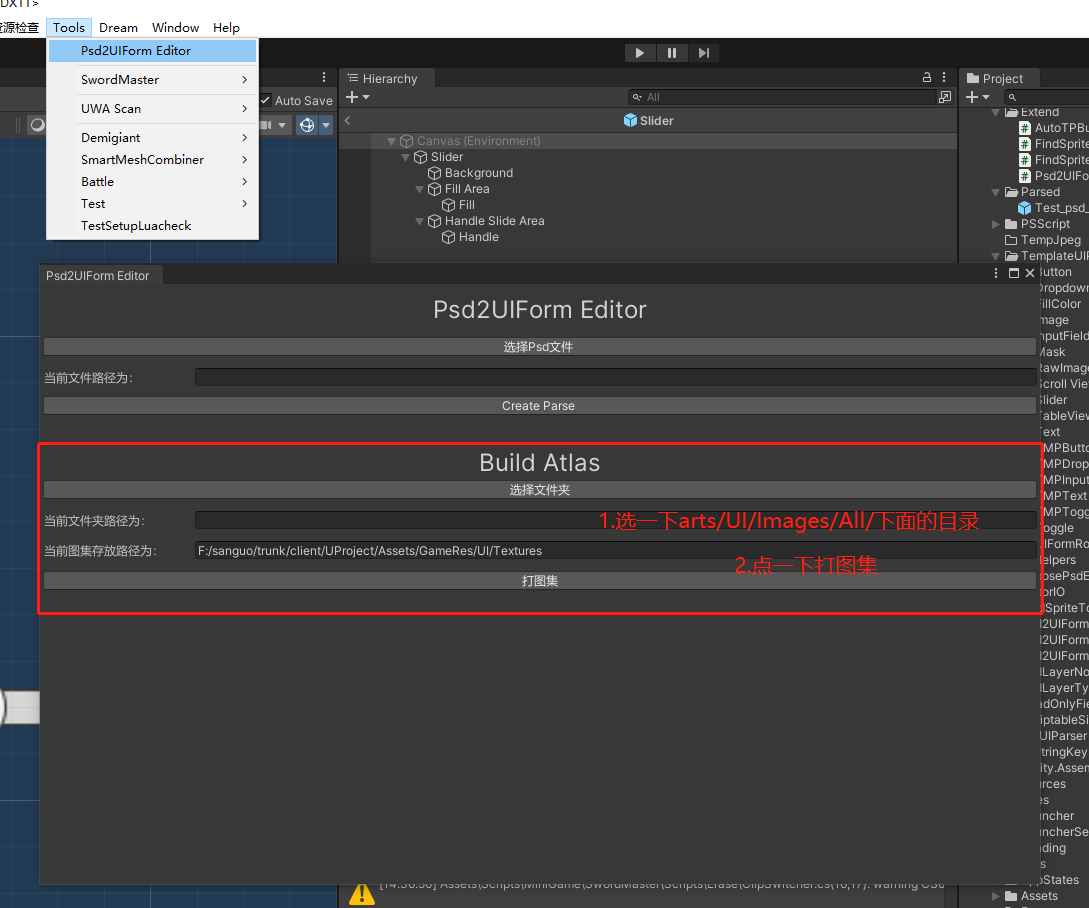The width and height of the screenshot is (1089, 908).
Task: Open the SmartMeshCombiner submenu
Action: point(152,160)
